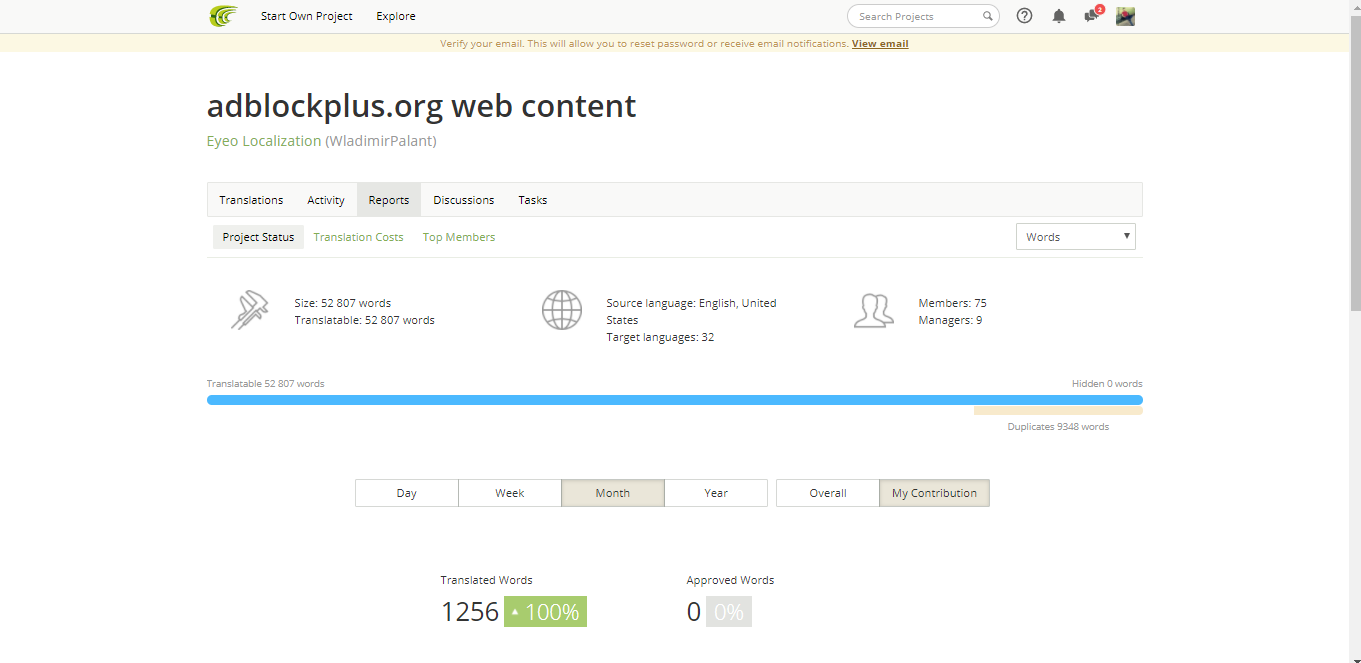
Task: Open Top Members report
Action: tap(459, 237)
